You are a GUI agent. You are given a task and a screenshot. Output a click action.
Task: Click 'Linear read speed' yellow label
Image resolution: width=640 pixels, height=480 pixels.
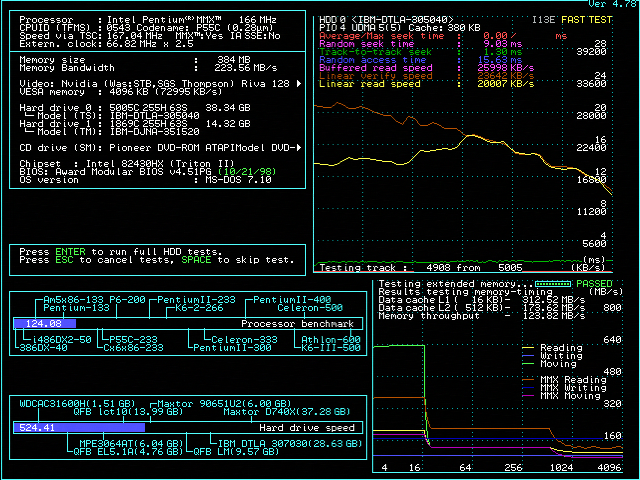pos(369,84)
